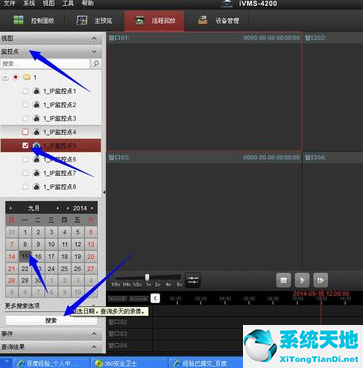Click camera icon of 1_IP监控点6
This screenshot has height=368, width=363.
(37, 159)
